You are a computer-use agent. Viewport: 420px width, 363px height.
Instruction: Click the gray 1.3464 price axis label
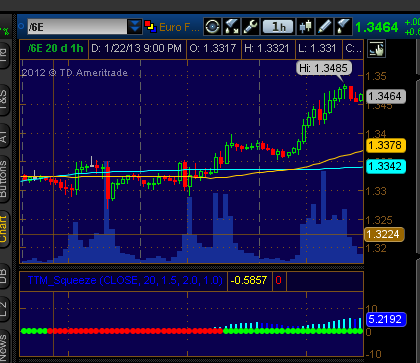click(386, 96)
